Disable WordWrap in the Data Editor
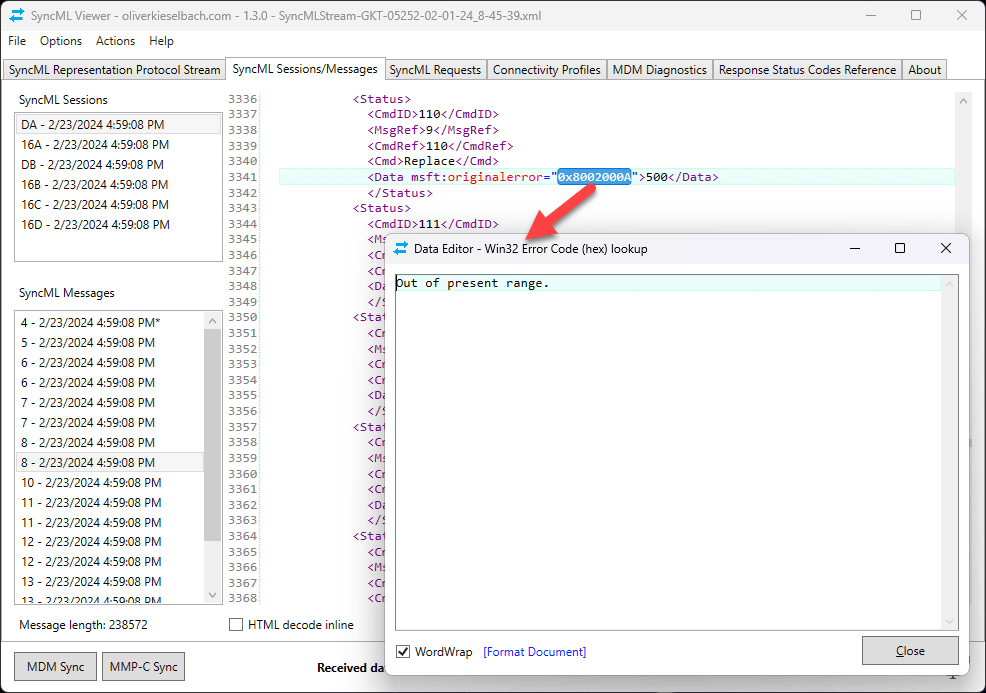986x693 pixels. click(401, 651)
